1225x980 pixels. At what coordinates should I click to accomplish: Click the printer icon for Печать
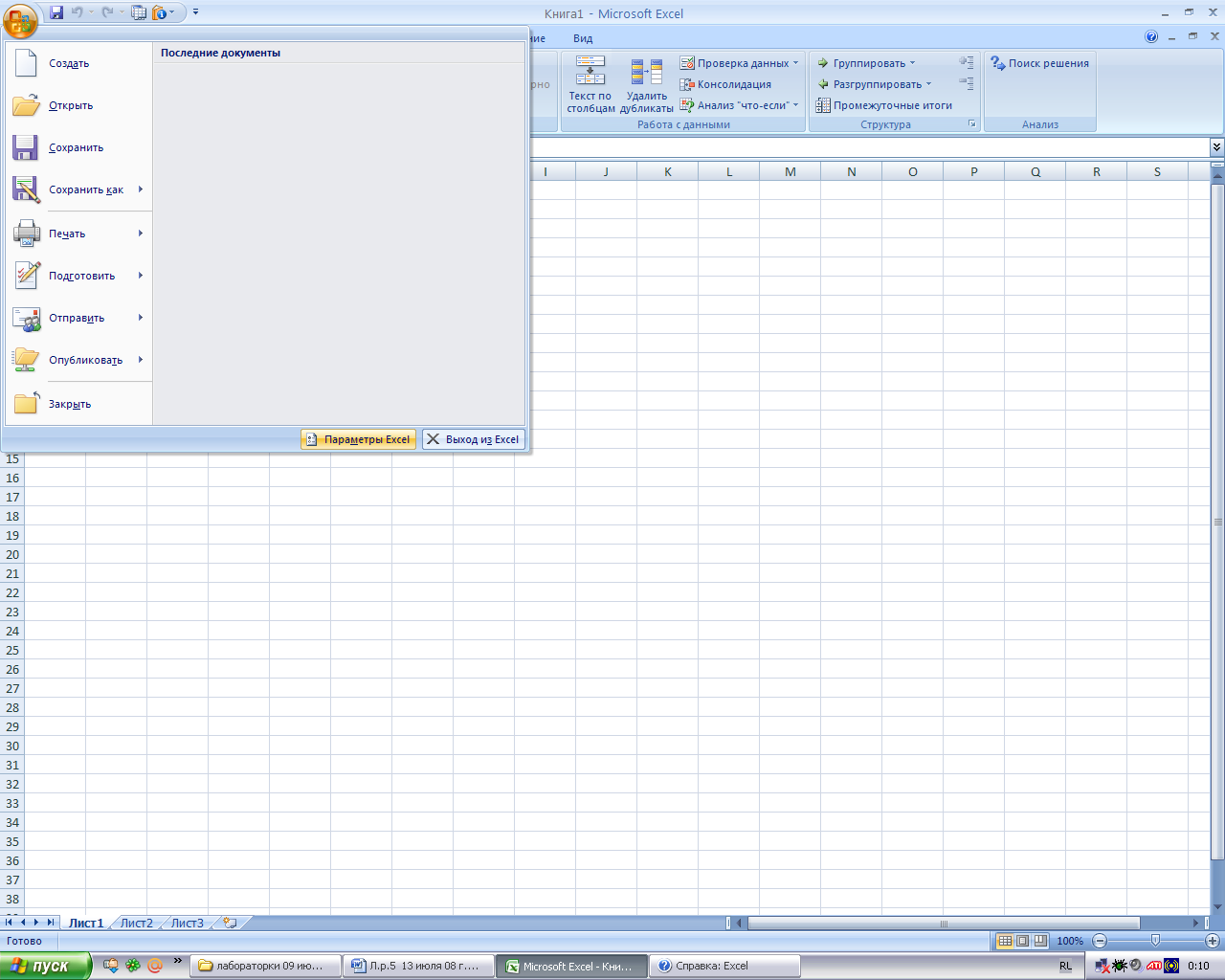coord(26,234)
